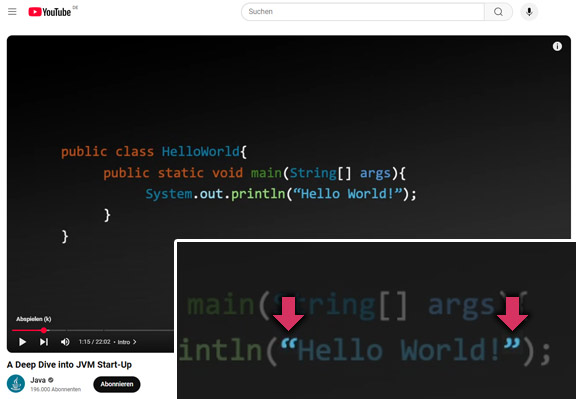The image size is (576, 399).
Task: Click into the Suchen search field
Action: tap(363, 12)
